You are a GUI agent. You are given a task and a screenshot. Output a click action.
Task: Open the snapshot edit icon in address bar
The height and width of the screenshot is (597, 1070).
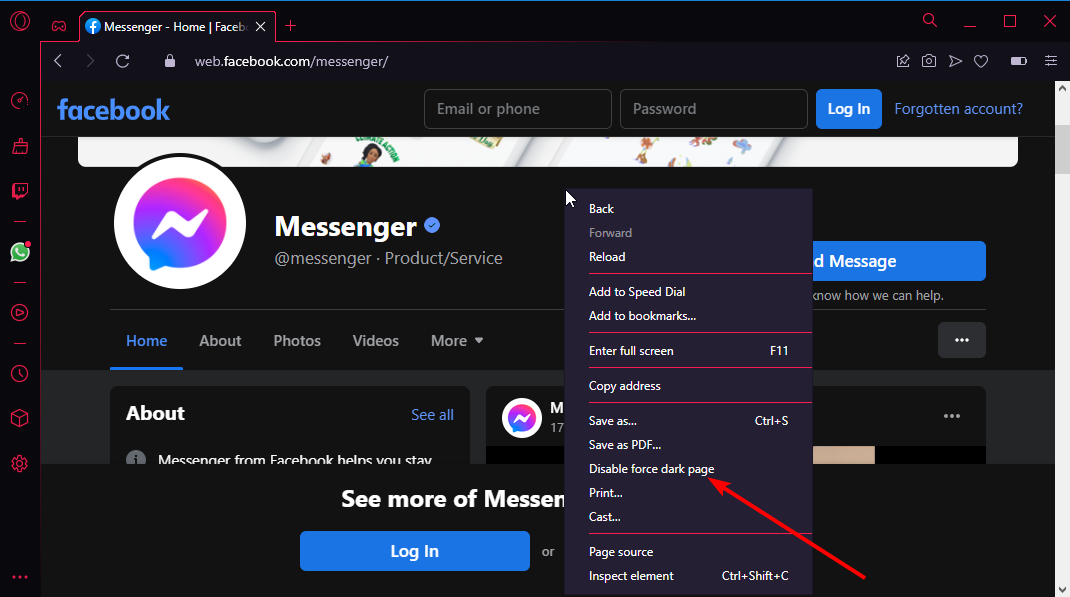coord(903,61)
